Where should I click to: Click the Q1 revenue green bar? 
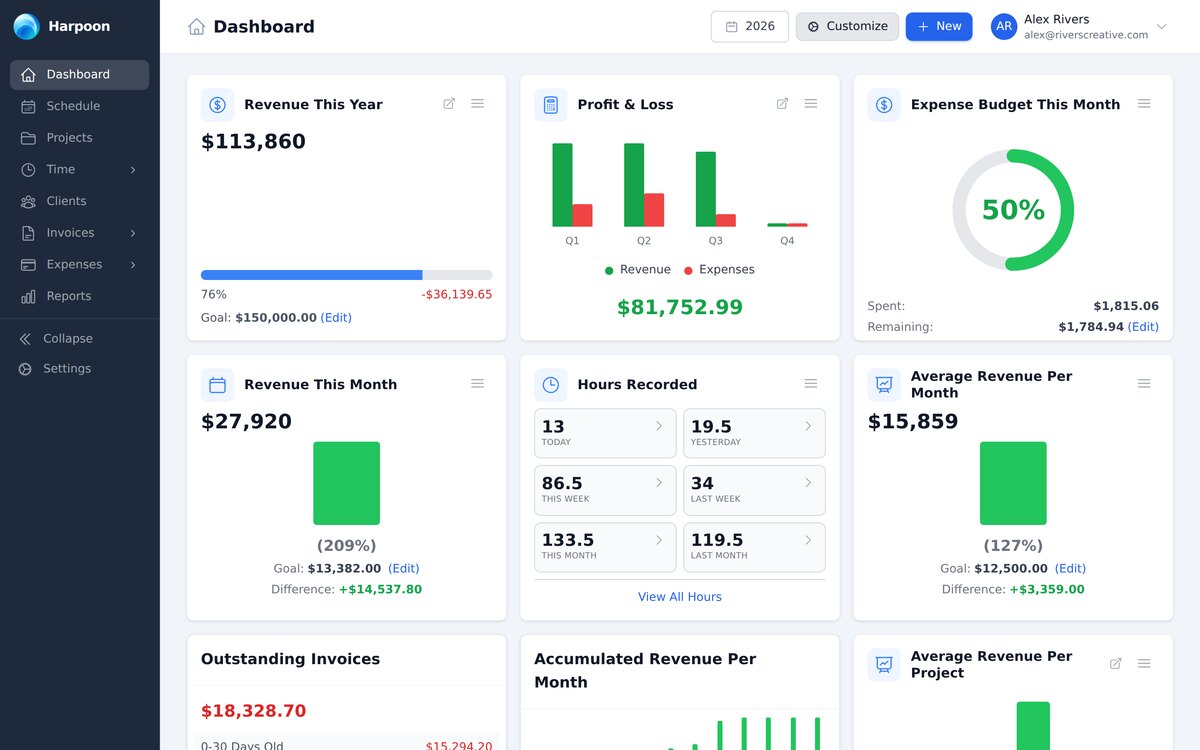pyautogui.click(x=562, y=185)
